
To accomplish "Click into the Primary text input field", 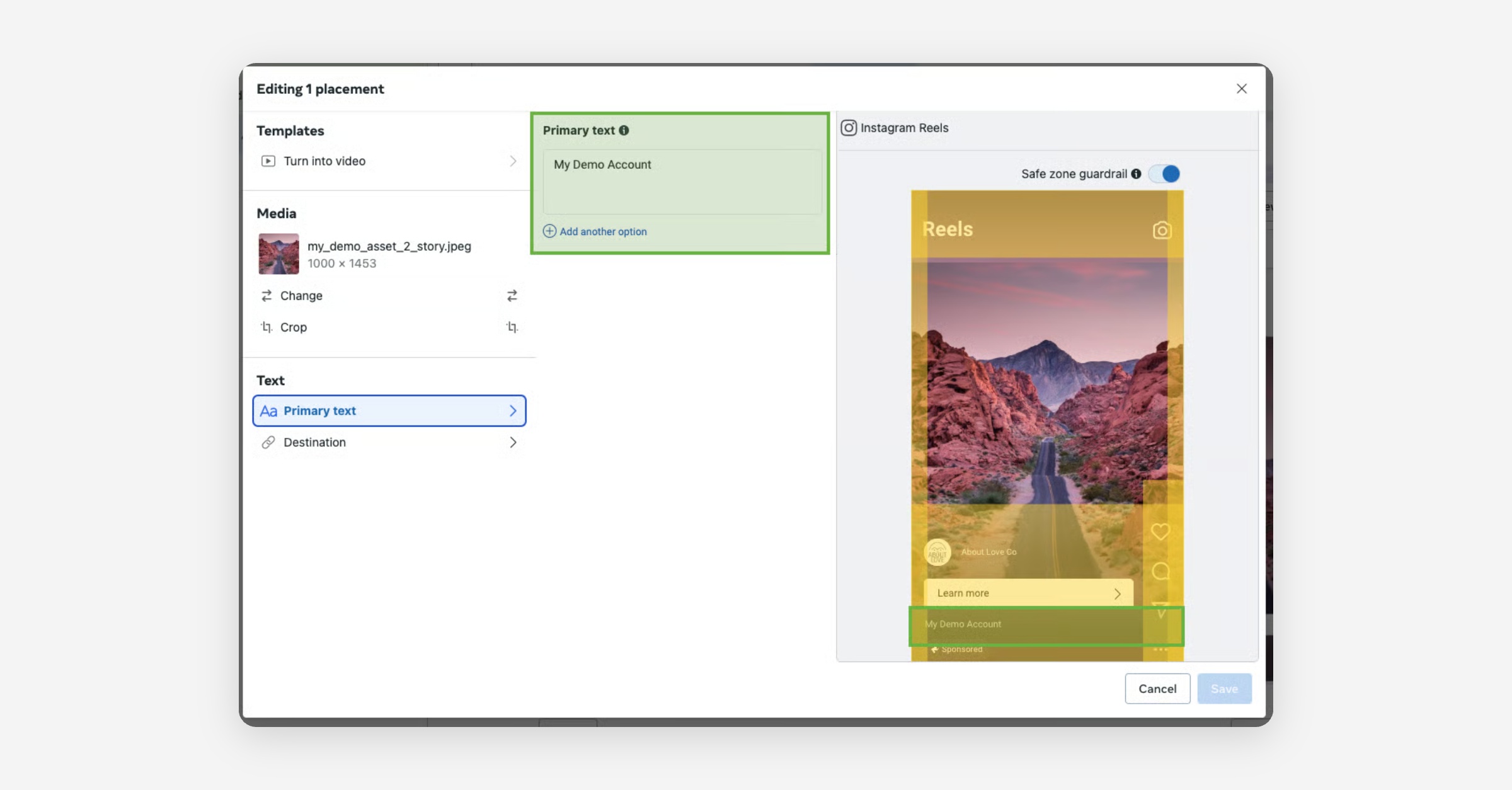I will click(x=682, y=181).
